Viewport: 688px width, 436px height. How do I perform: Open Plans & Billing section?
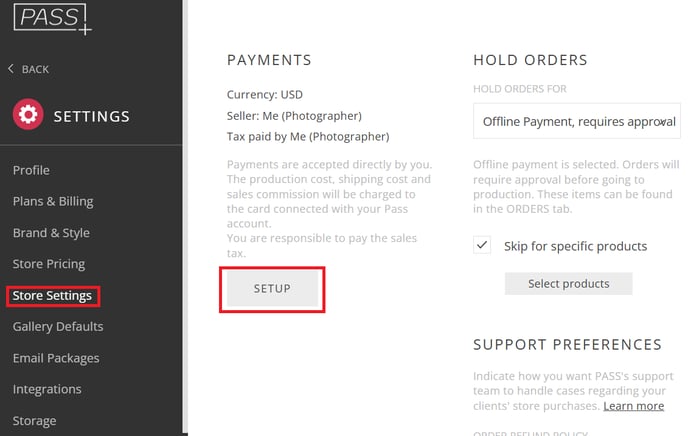pos(53,201)
